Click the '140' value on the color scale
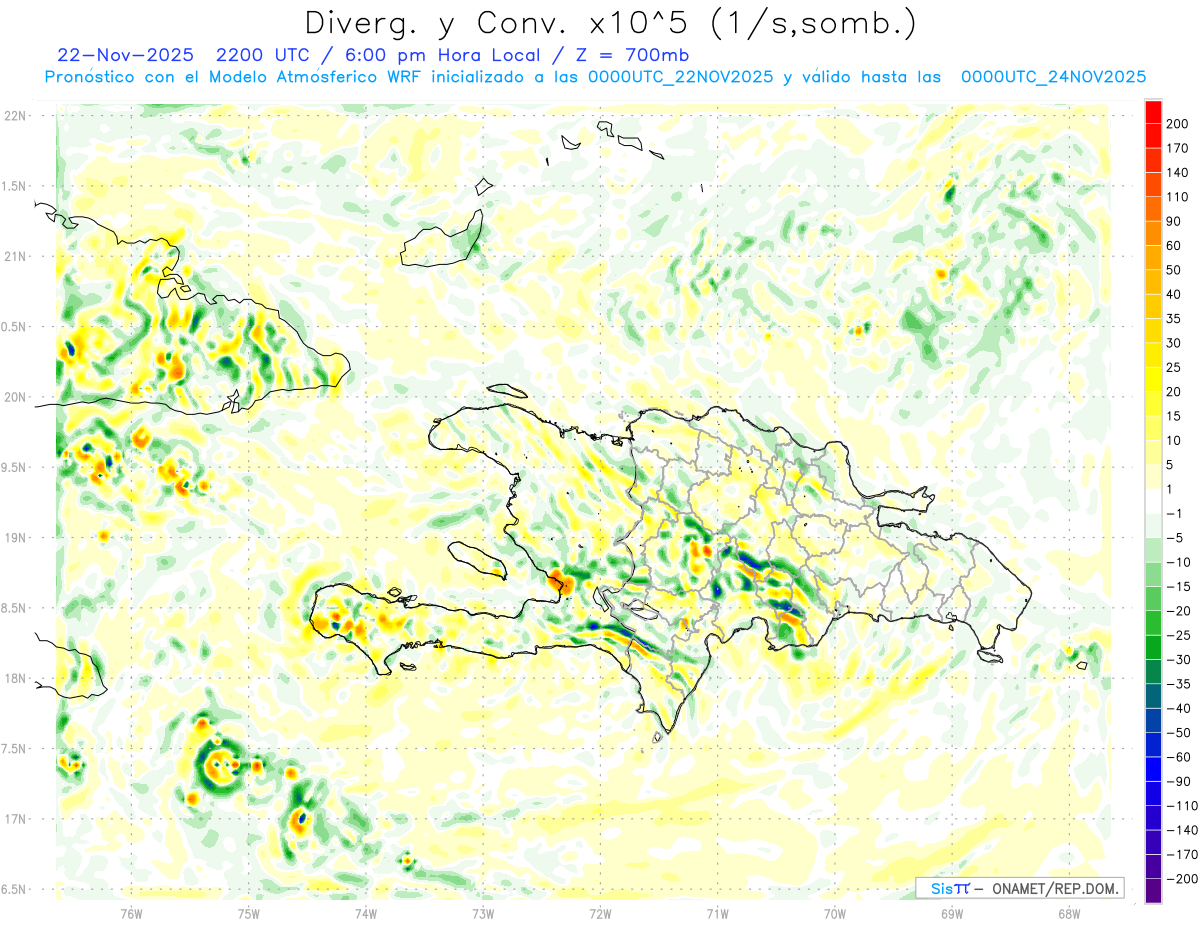The width and height of the screenshot is (1200, 927). point(1177,173)
